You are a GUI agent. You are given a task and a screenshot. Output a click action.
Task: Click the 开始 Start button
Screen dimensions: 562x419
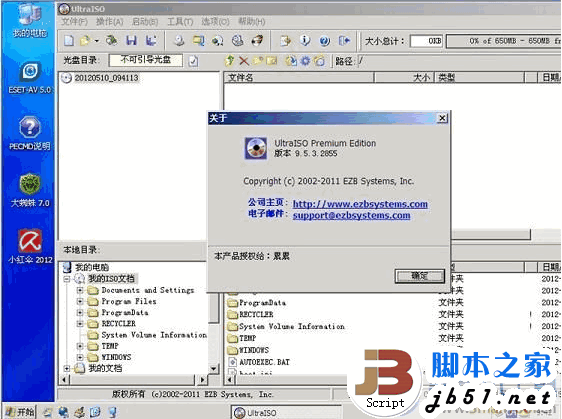(20, 412)
